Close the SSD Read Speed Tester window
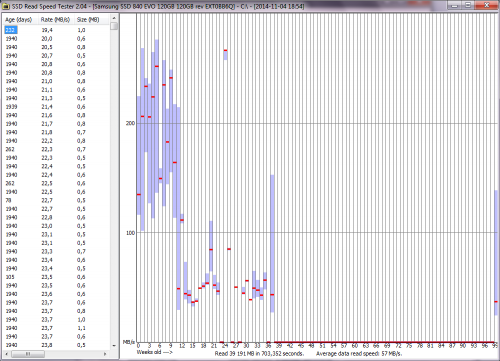 pyautogui.click(x=486, y=5)
